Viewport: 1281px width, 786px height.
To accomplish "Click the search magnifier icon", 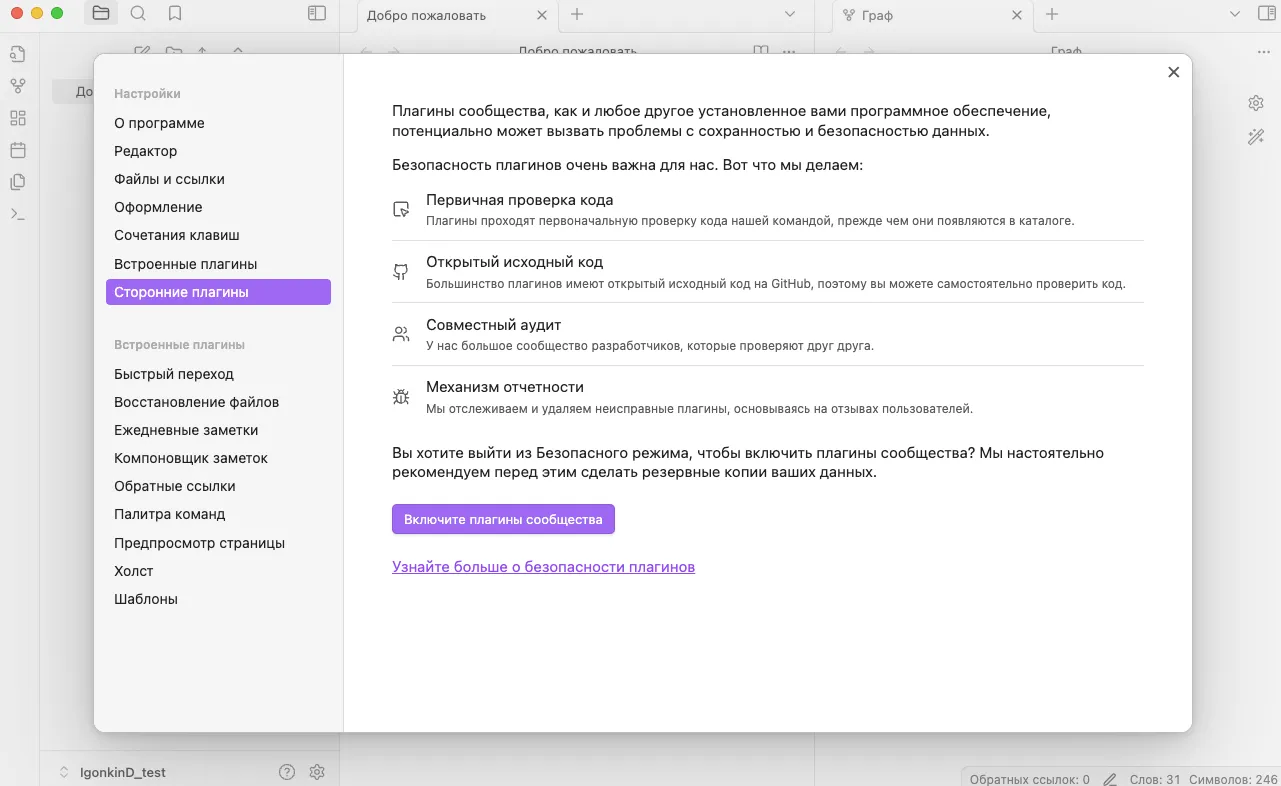I will point(138,14).
